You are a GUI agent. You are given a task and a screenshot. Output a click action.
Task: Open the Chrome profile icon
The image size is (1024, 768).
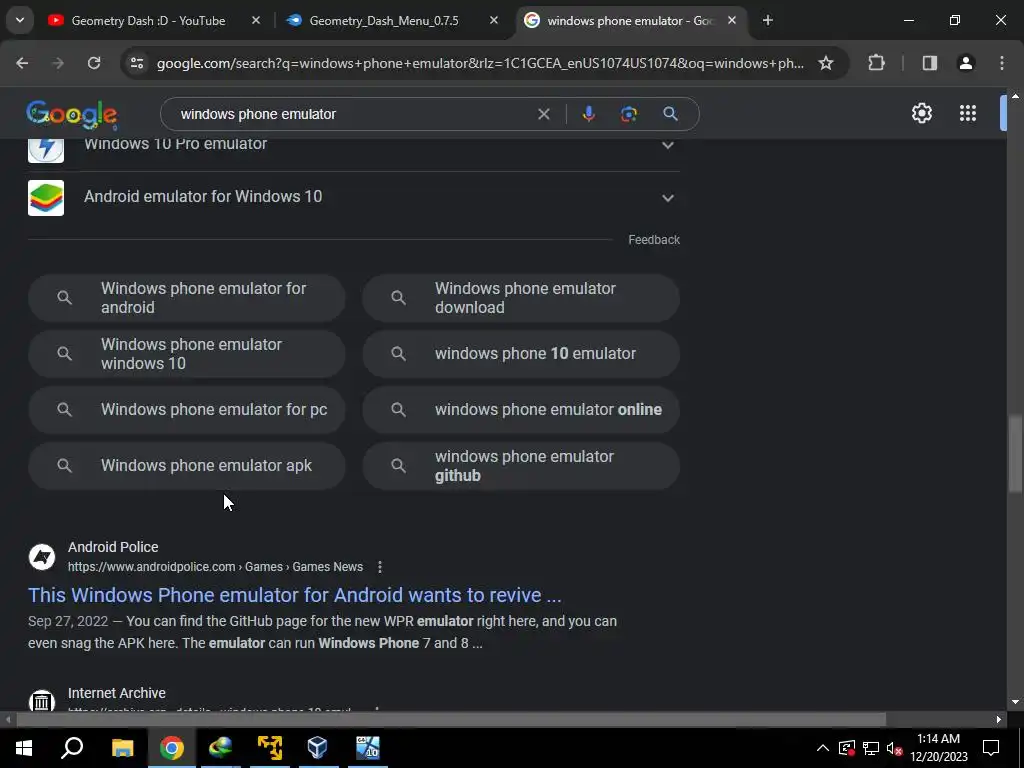965,63
